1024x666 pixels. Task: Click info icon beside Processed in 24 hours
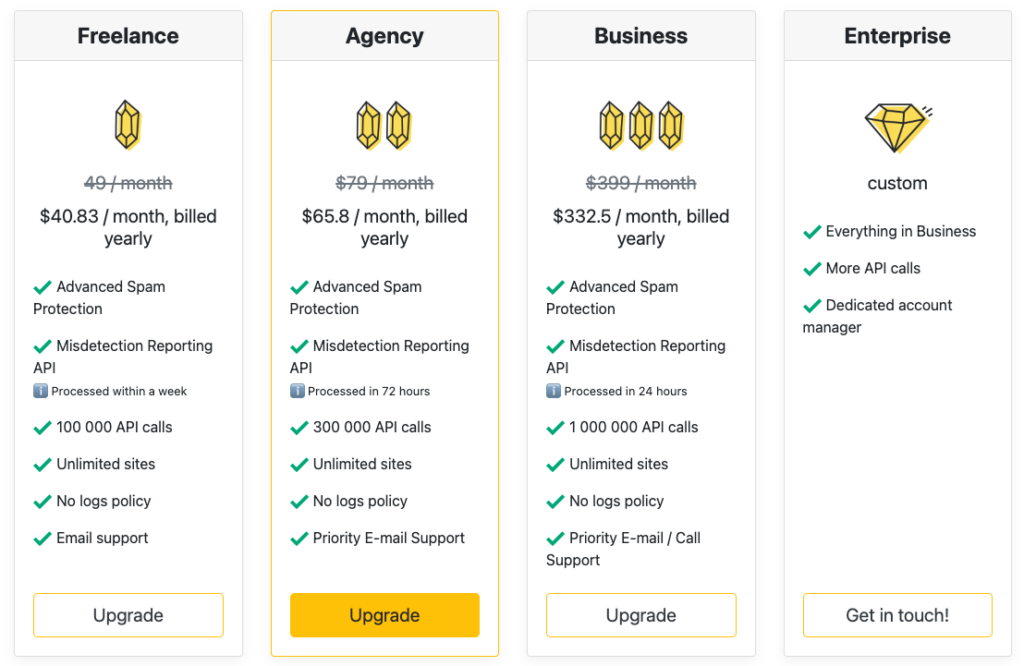click(x=553, y=391)
